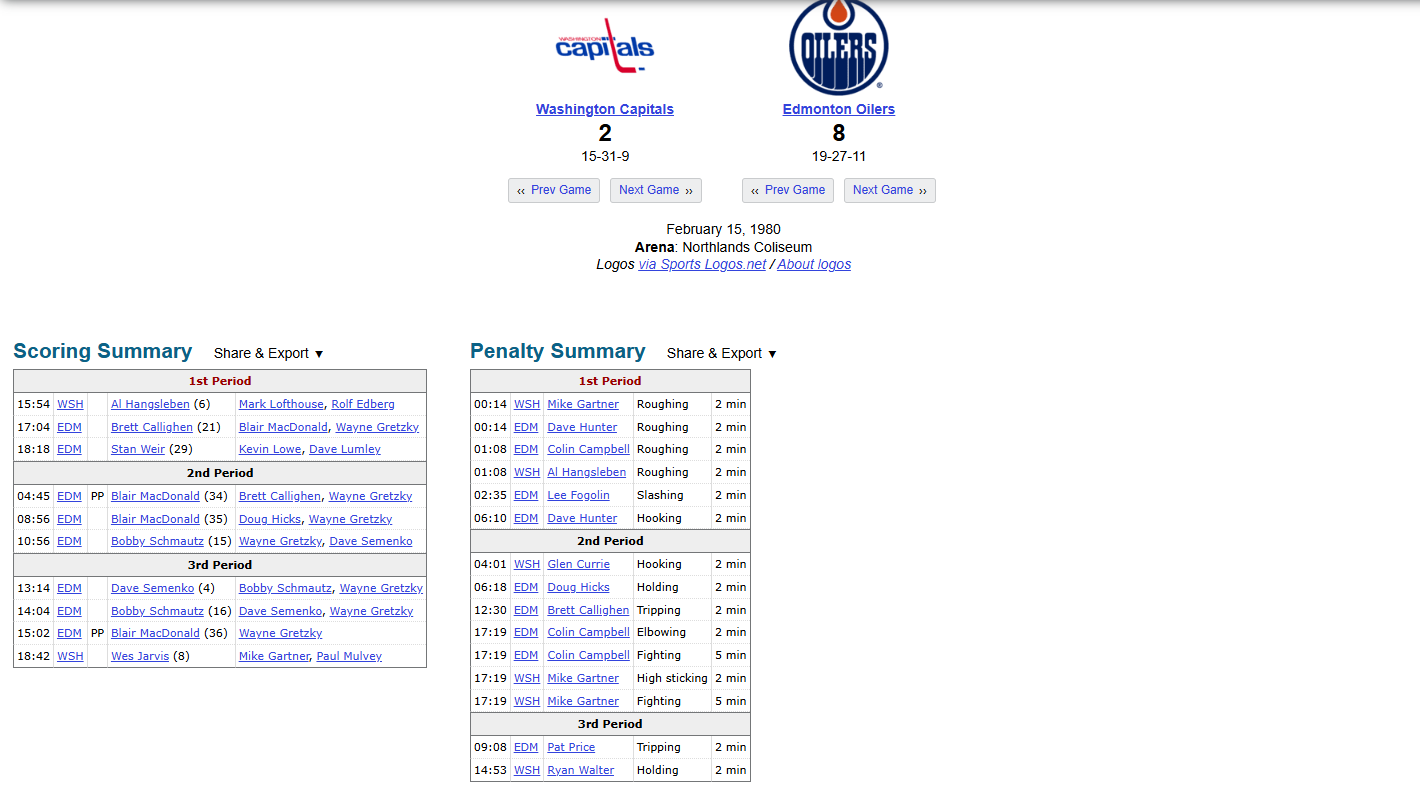Image resolution: width=1420 pixels, height=789 pixels.
Task: Open Colin Campbell in the Roughing penalty row
Action: (589, 449)
